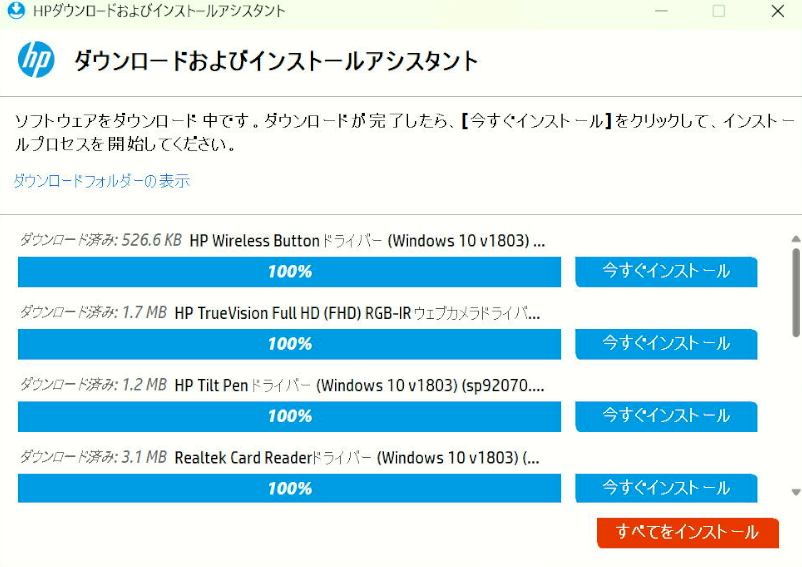Click the scrollbar down arrow
Viewport: 802px width, 567px height.
click(x=796, y=492)
